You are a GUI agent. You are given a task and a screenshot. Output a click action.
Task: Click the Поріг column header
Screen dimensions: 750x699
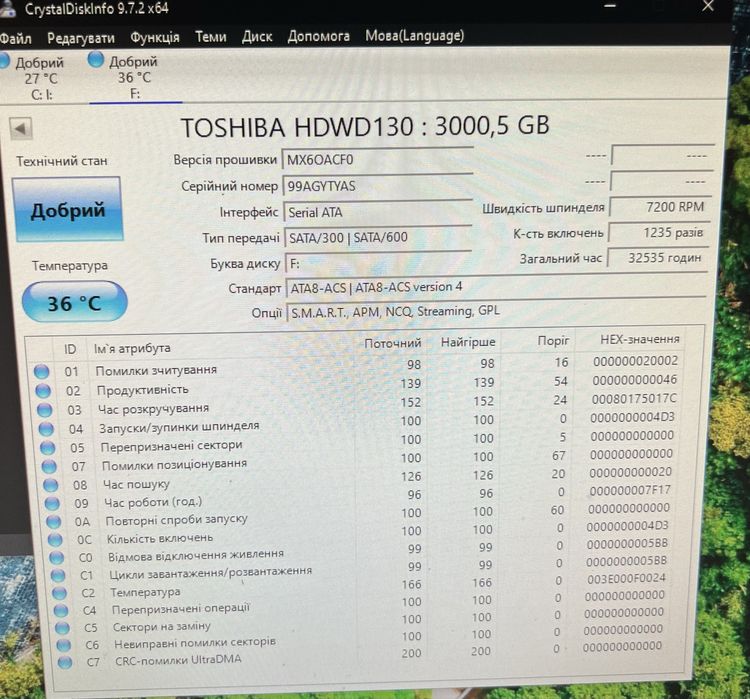pyautogui.click(x=553, y=341)
